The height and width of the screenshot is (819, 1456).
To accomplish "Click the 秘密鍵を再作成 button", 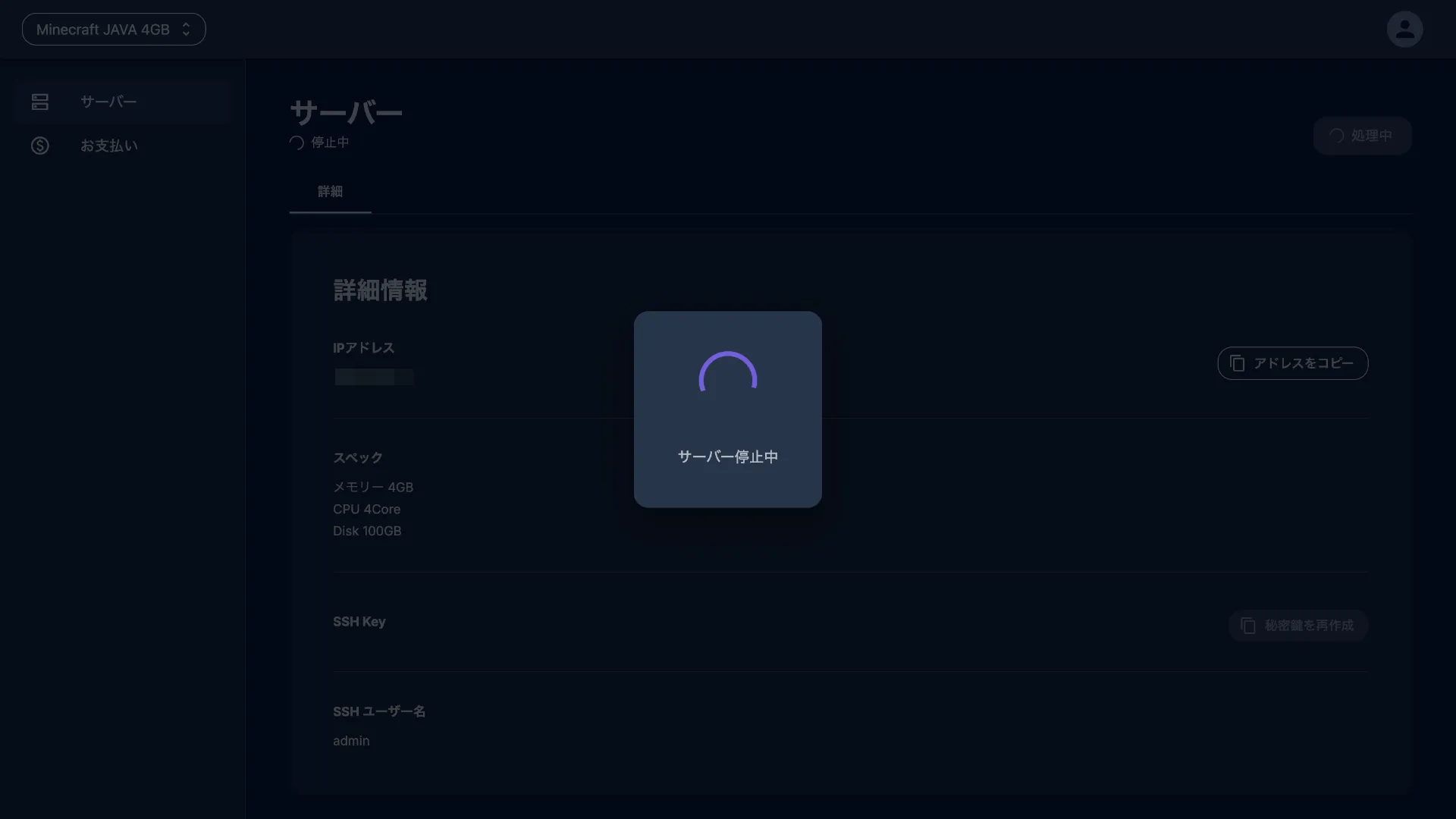I will (x=1298, y=626).
